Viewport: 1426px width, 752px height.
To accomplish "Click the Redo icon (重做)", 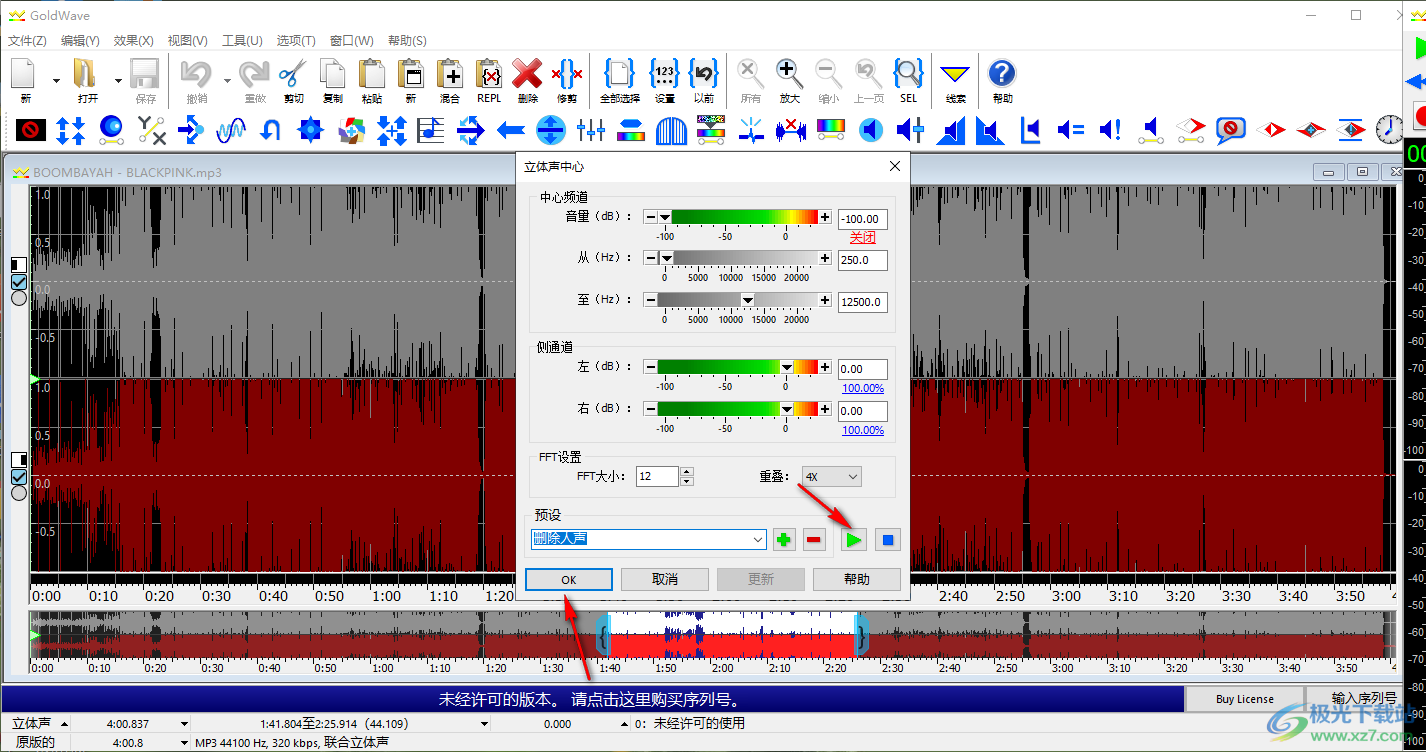I will [254, 73].
